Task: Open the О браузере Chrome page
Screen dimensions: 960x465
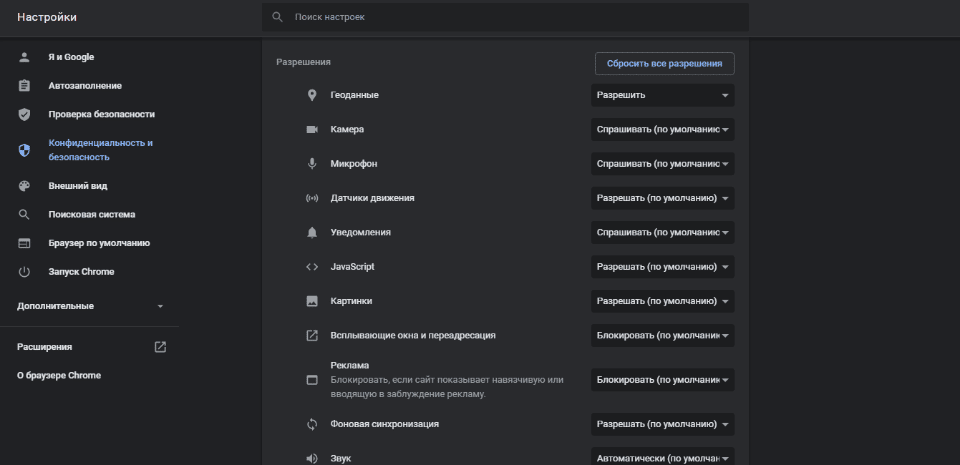Action: (x=59, y=375)
